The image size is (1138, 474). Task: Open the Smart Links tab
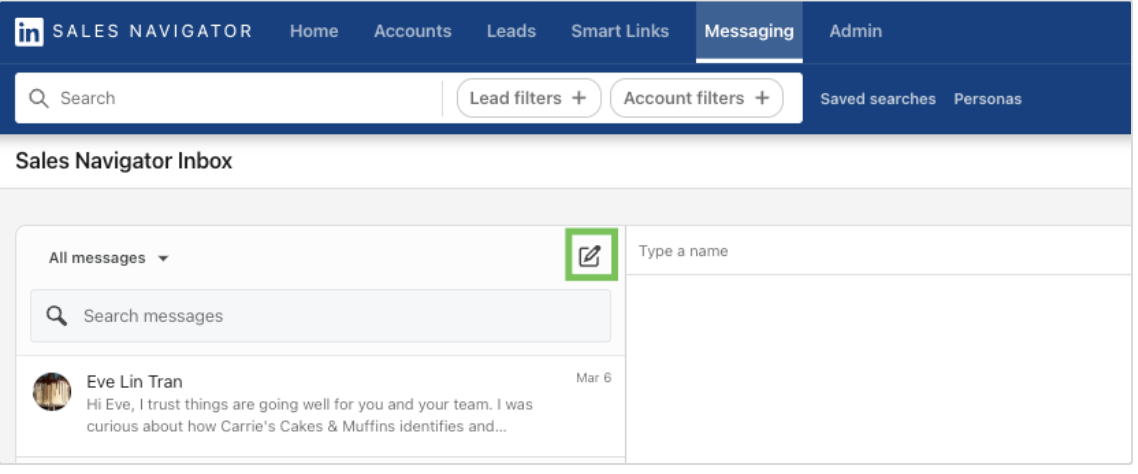(x=620, y=31)
